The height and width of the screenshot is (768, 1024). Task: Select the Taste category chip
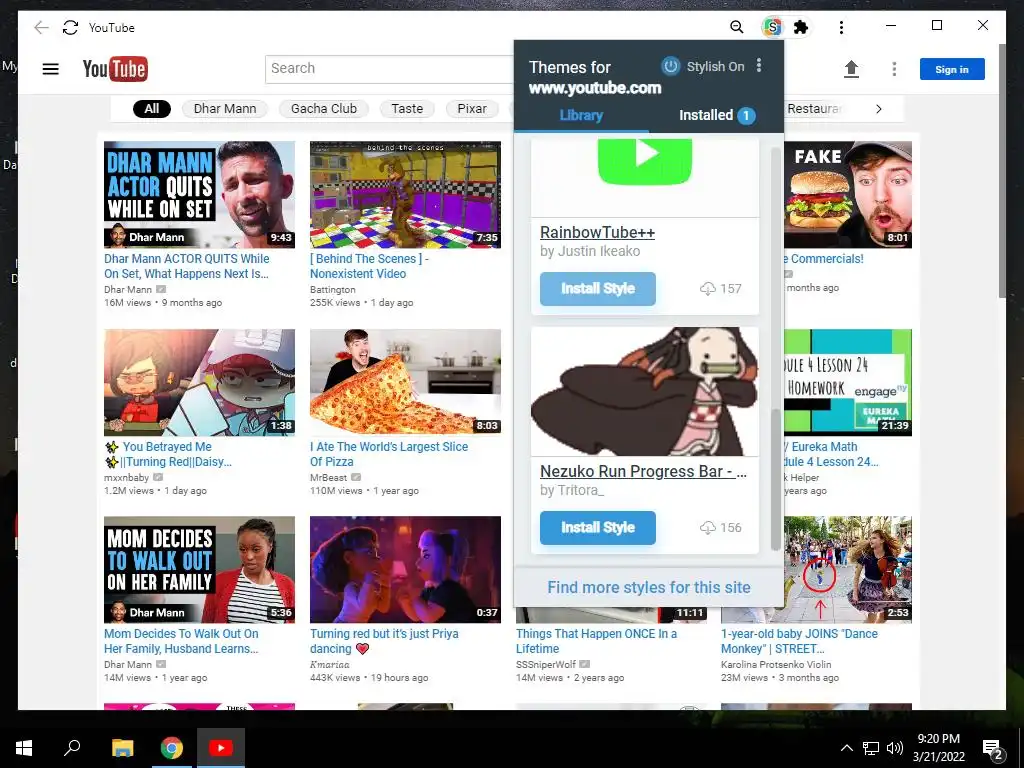click(407, 108)
